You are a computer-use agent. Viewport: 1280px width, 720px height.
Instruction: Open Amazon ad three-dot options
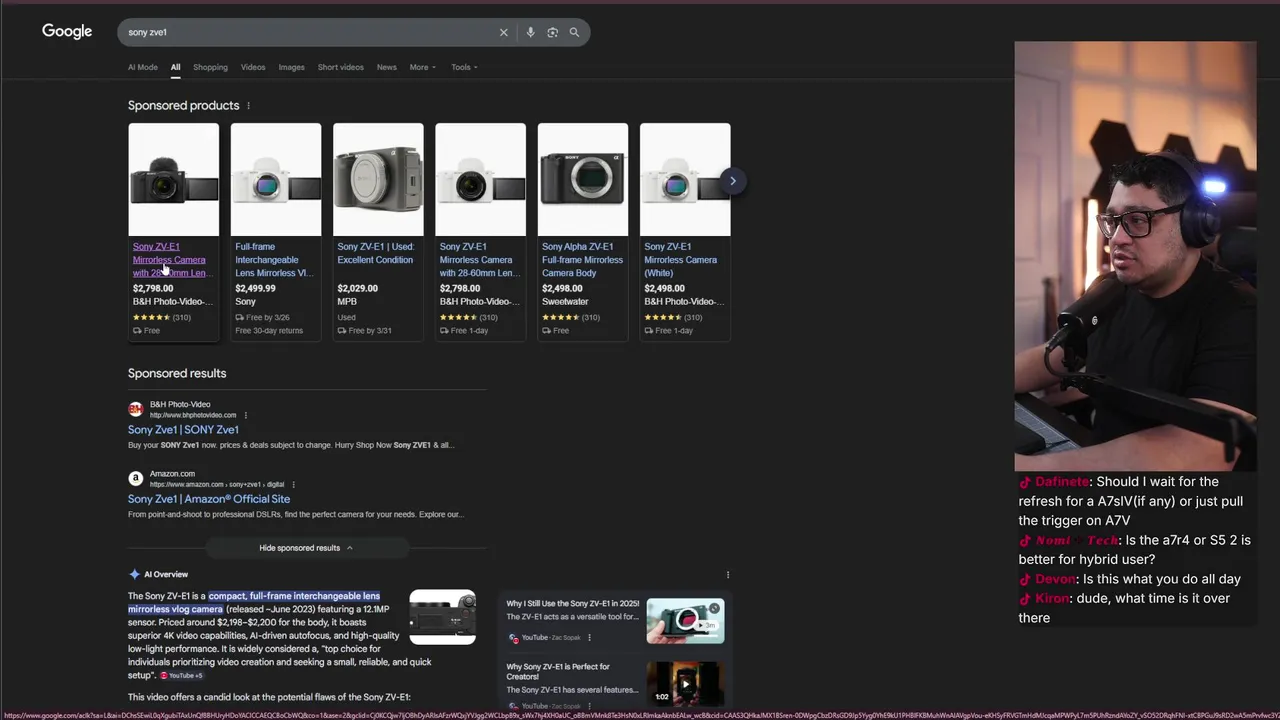click(x=293, y=484)
